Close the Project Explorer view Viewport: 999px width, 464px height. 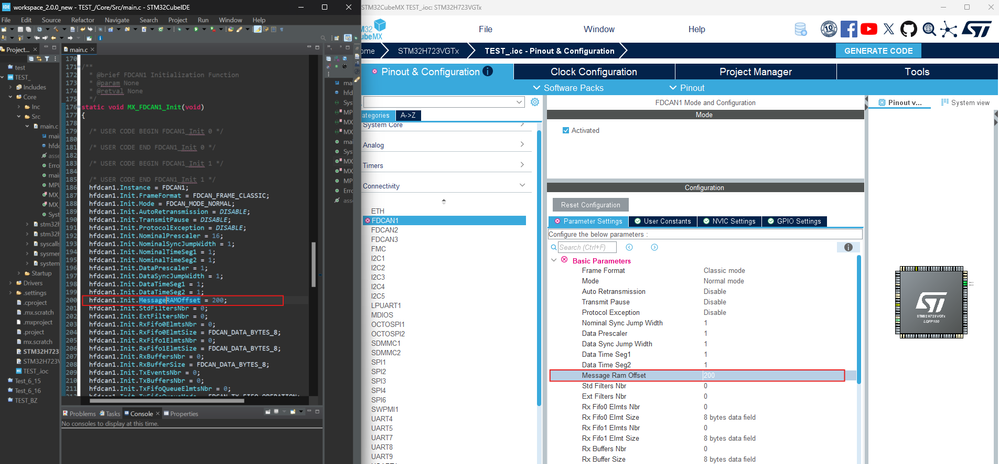(x=35, y=50)
